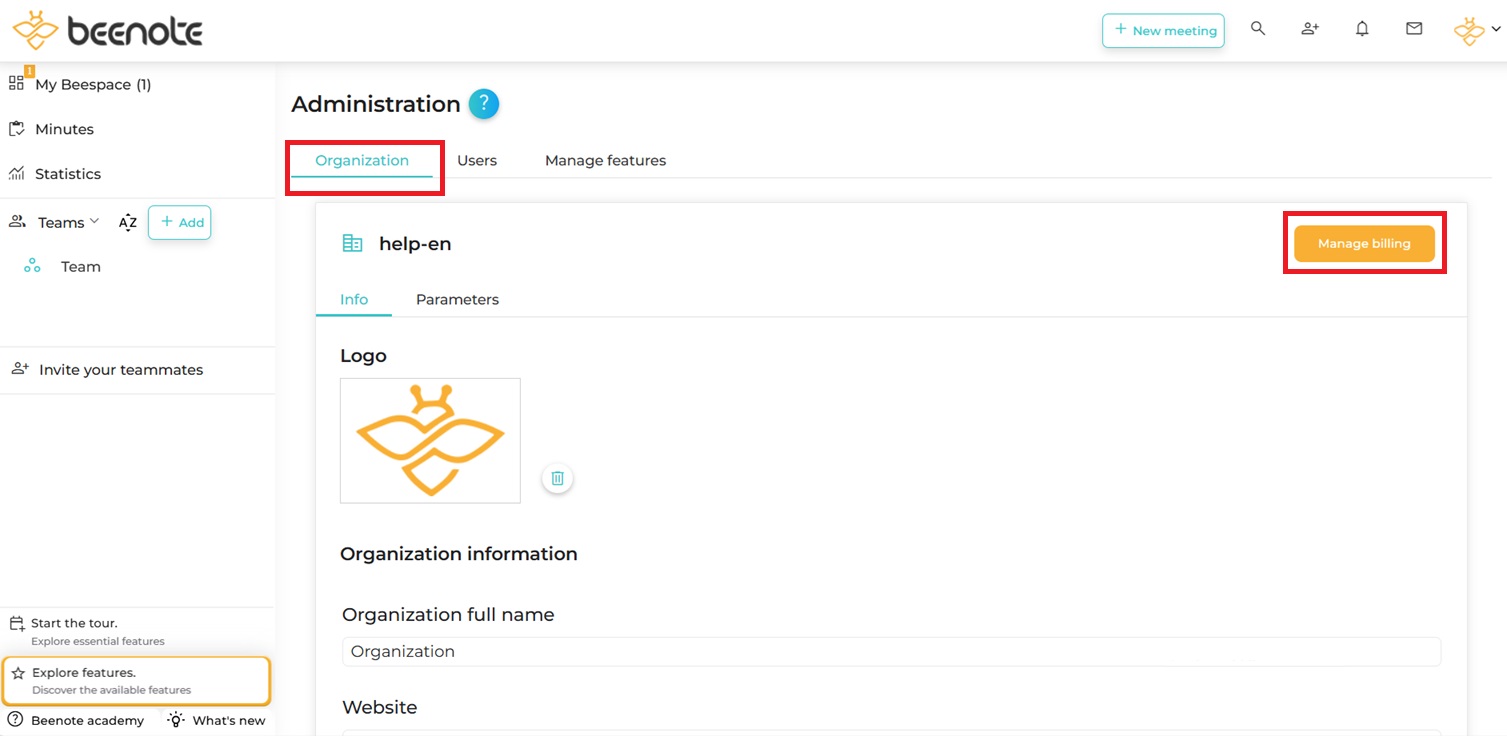Open the Manage features tab
The width and height of the screenshot is (1507, 736).
tap(605, 160)
